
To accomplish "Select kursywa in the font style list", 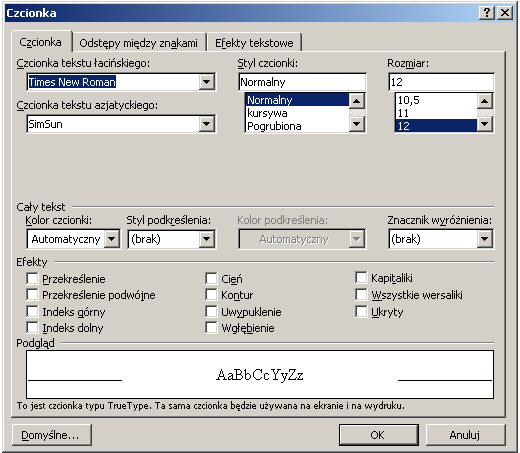I will coord(297,113).
